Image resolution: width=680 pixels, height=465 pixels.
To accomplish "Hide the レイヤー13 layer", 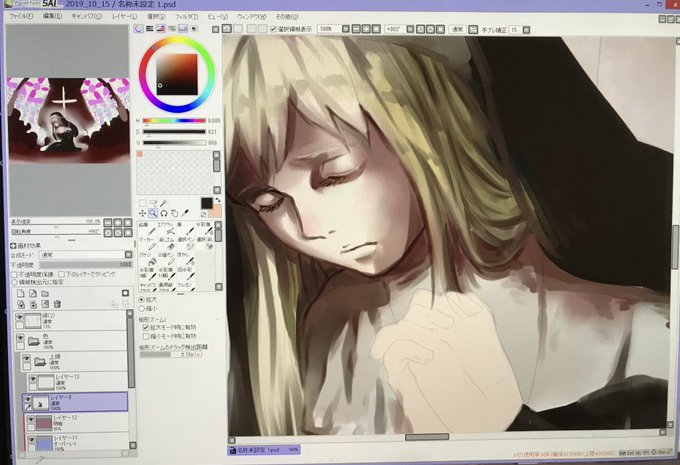I will pyautogui.click(x=33, y=379).
